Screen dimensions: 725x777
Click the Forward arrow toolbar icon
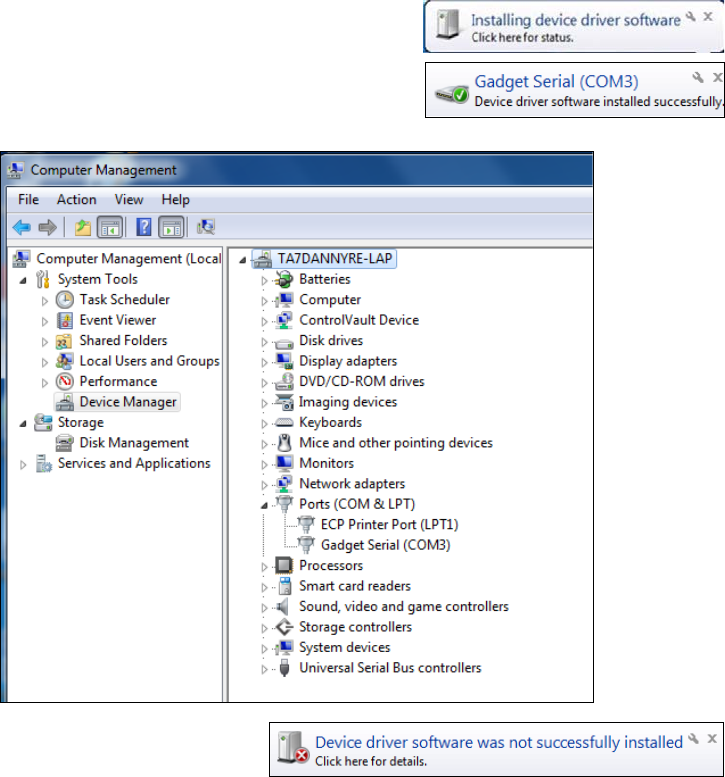(x=48, y=227)
